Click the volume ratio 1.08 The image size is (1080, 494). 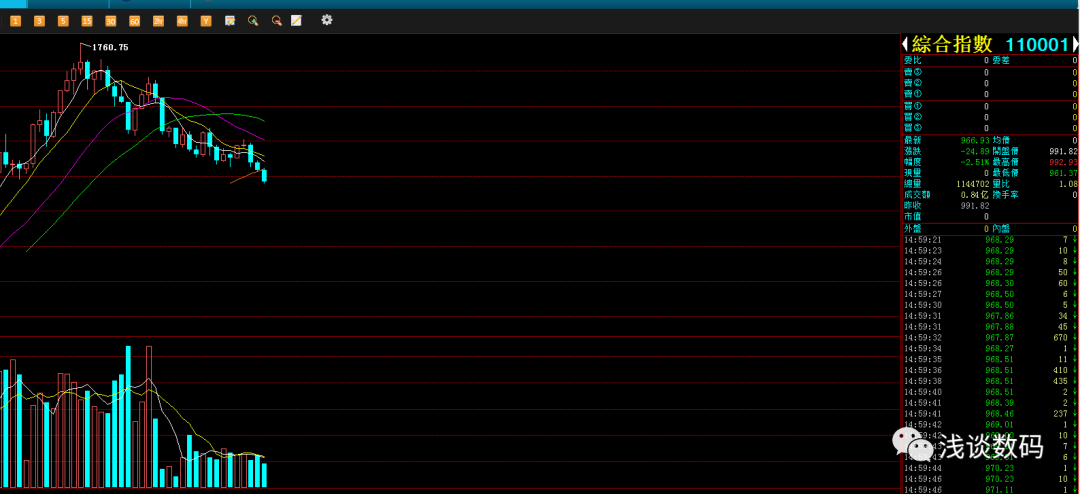[1068, 184]
